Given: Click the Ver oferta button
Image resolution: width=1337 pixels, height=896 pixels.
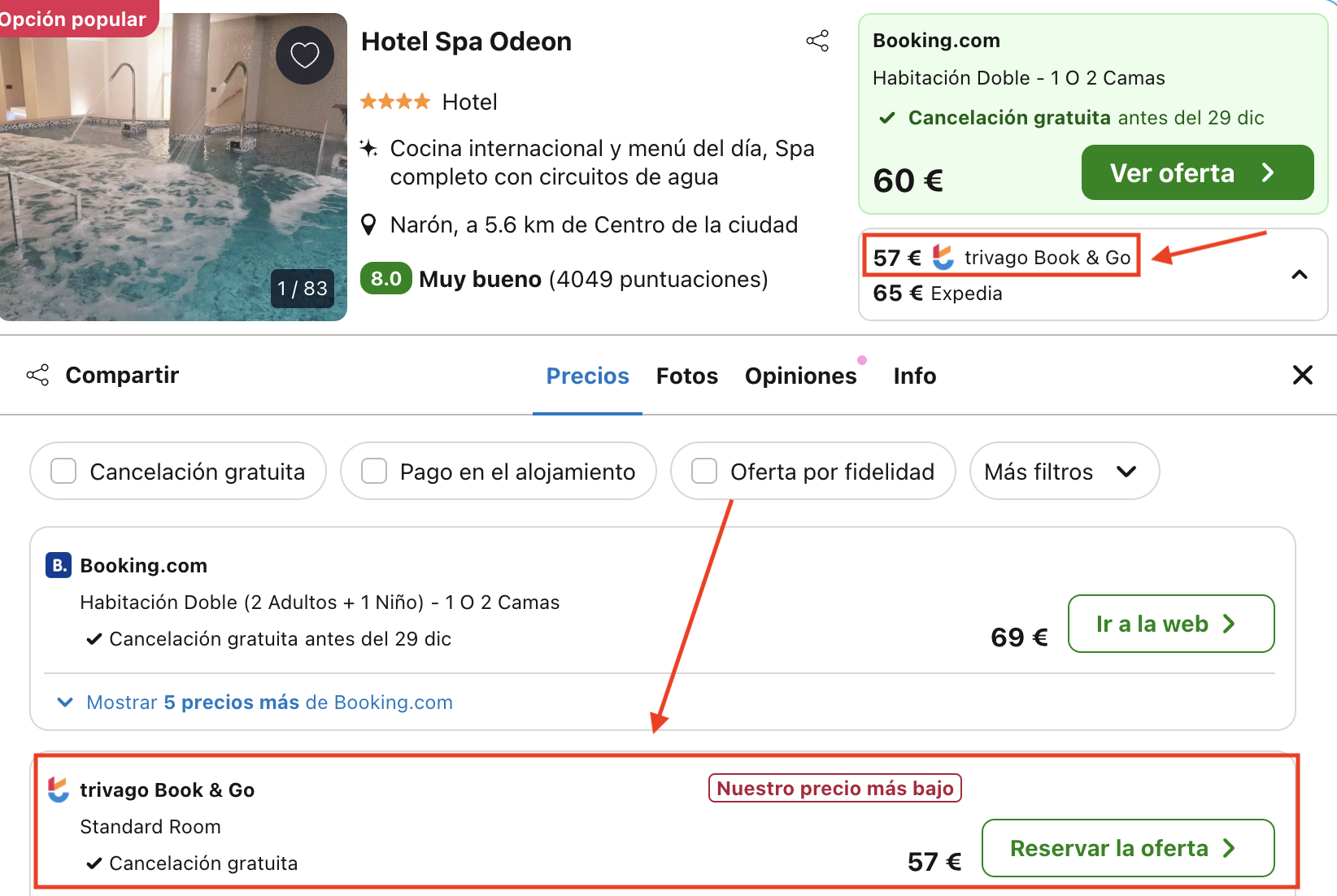Looking at the screenshot, I should [1195, 172].
